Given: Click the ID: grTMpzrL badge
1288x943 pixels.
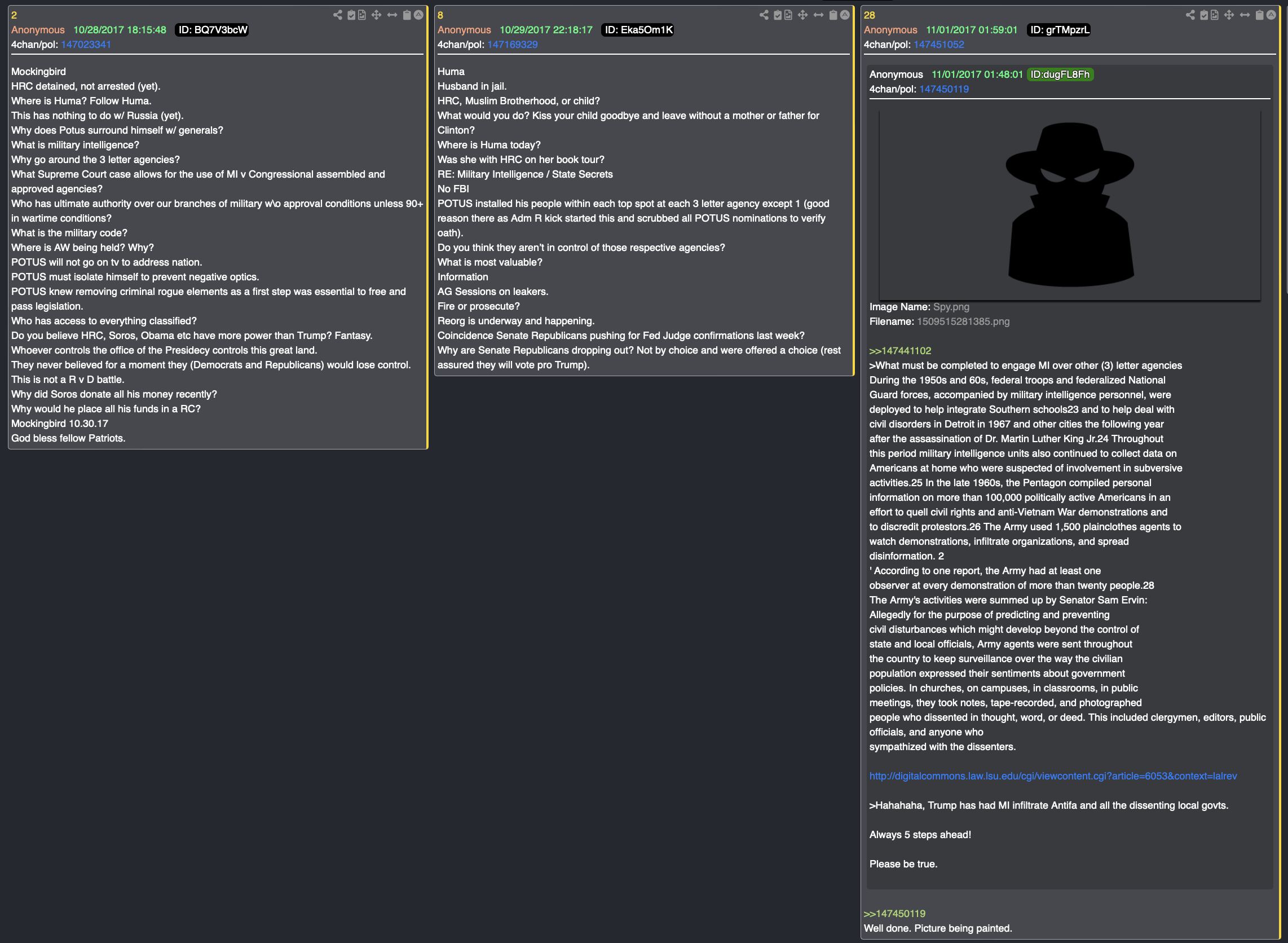Looking at the screenshot, I should 1059,30.
